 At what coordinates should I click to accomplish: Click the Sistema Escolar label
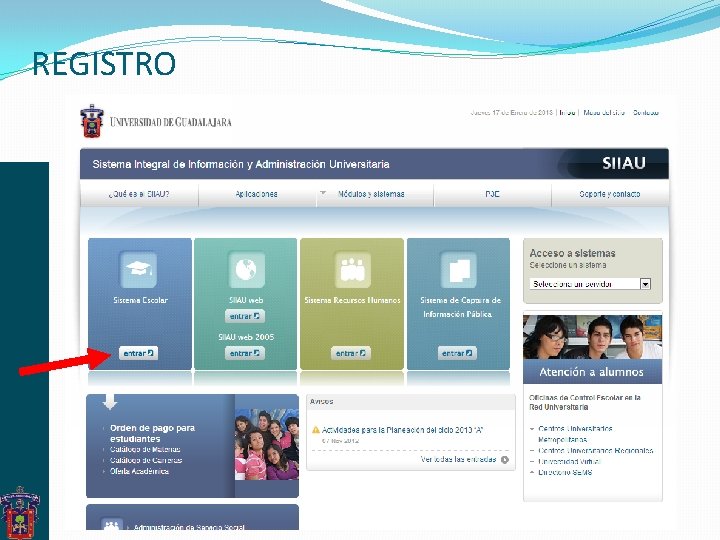tap(140, 300)
